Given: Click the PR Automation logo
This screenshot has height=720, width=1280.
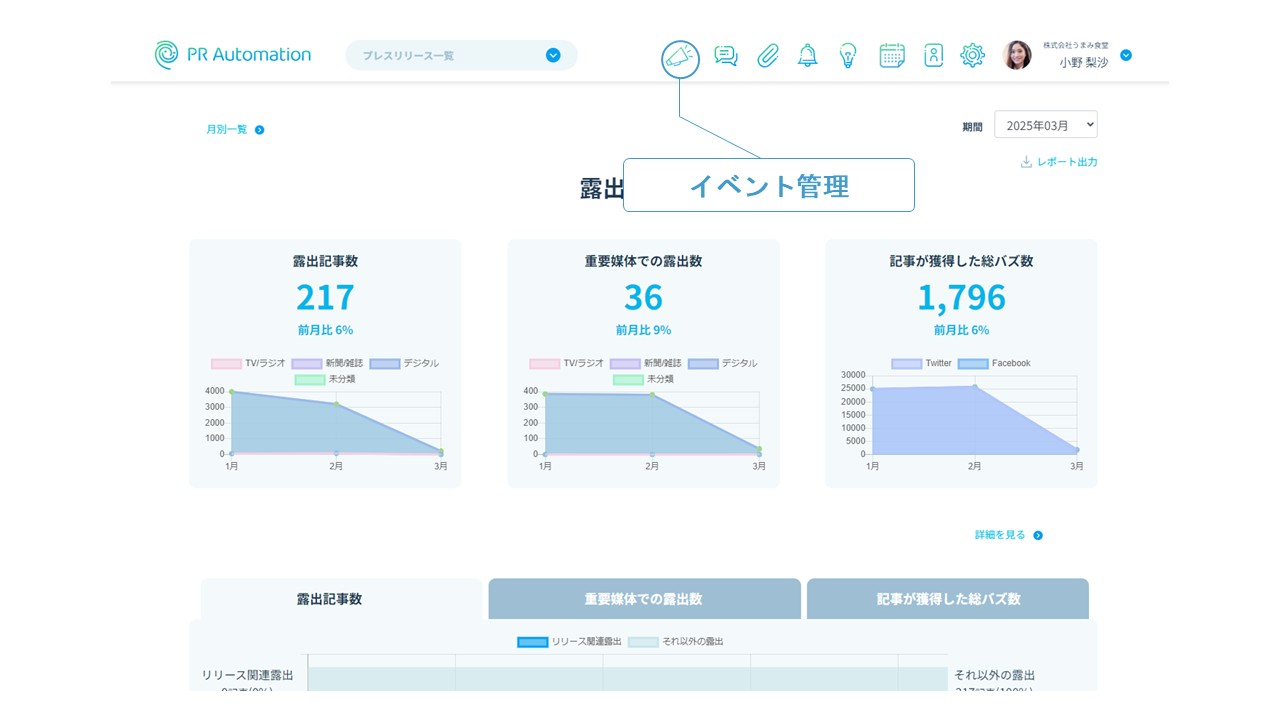Looking at the screenshot, I should point(233,55).
